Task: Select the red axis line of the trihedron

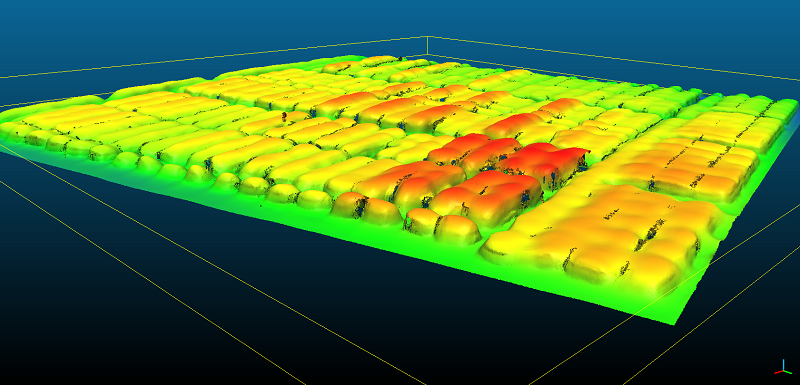Action: 779,371
